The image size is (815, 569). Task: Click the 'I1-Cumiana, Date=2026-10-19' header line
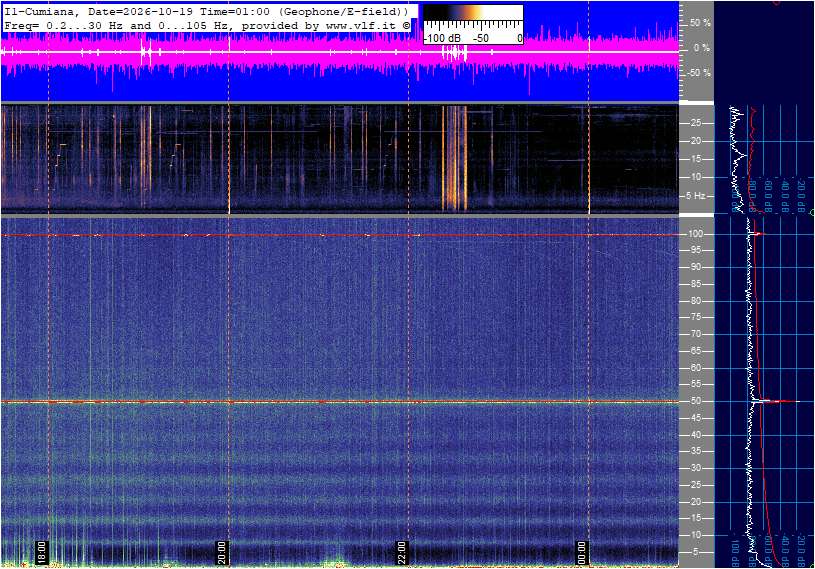coord(207,11)
